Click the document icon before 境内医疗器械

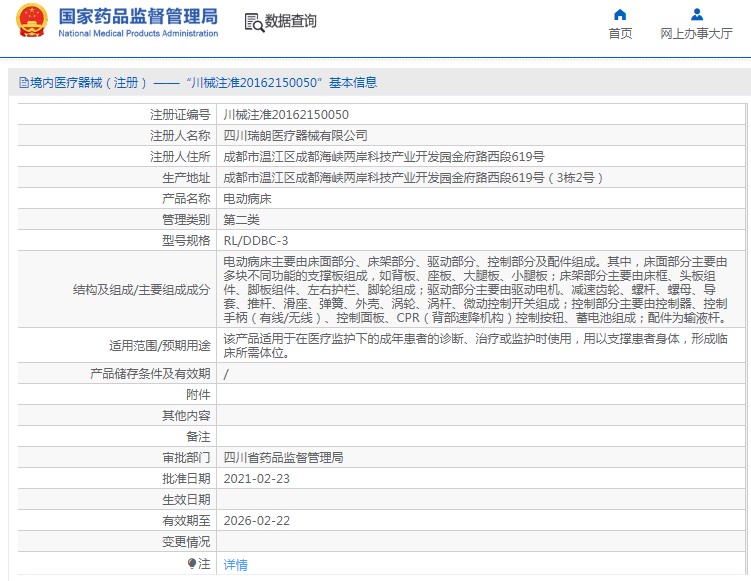pyautogui.click(x=24, y=83)
